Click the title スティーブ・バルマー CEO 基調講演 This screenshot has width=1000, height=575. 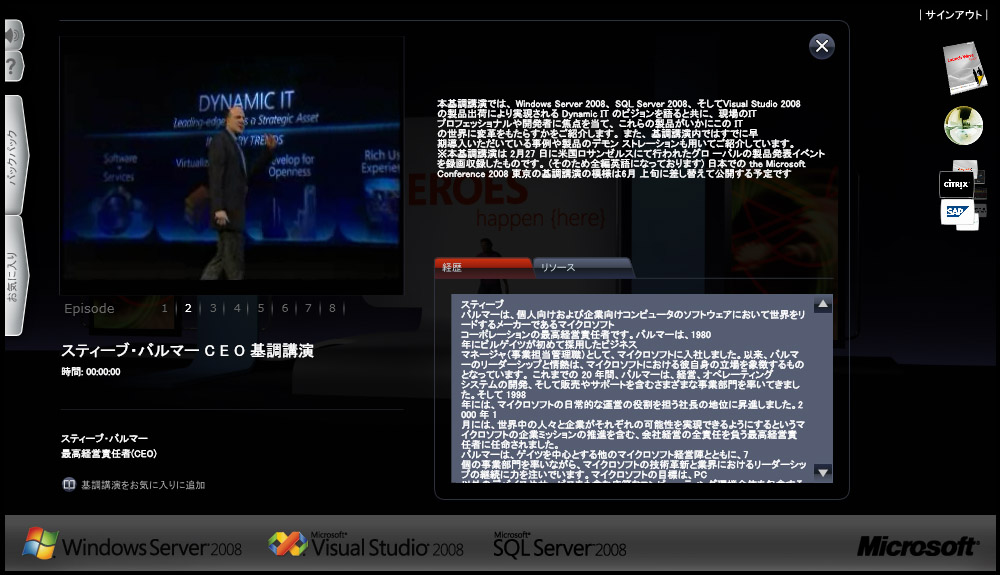point(188,351)
